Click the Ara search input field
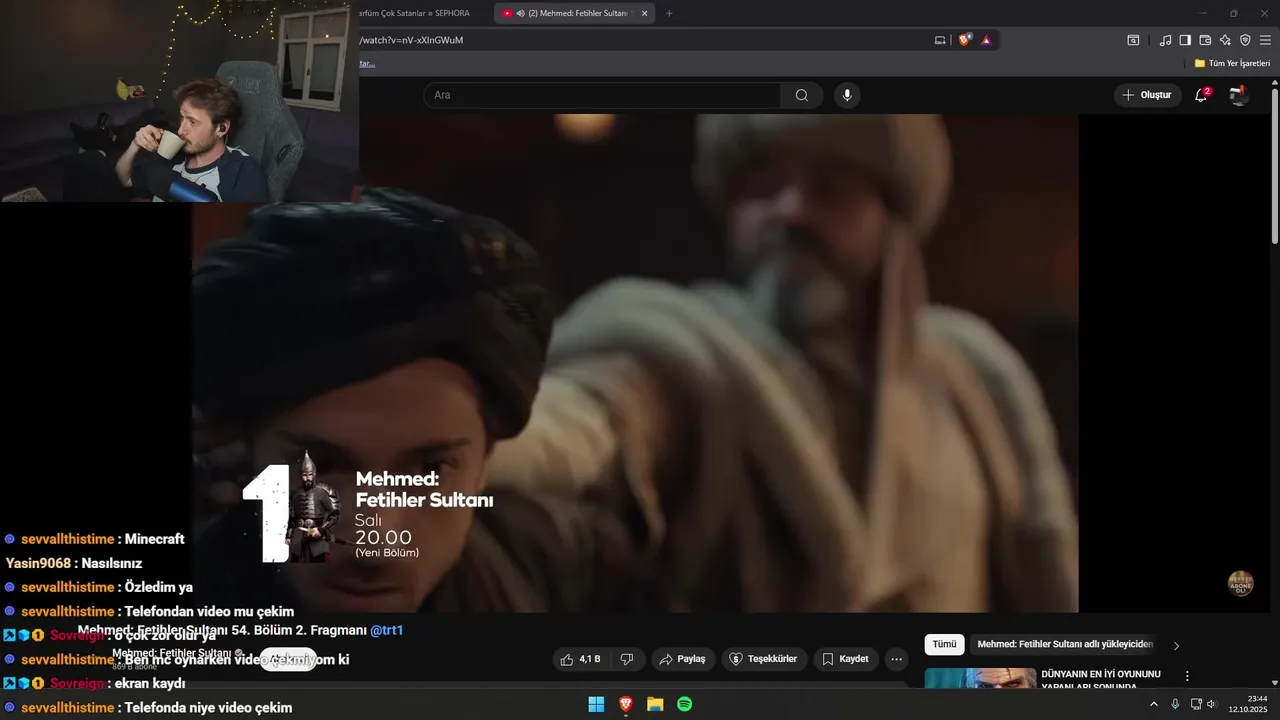This screenshot has height=720, width=1280. coord(602,95)
